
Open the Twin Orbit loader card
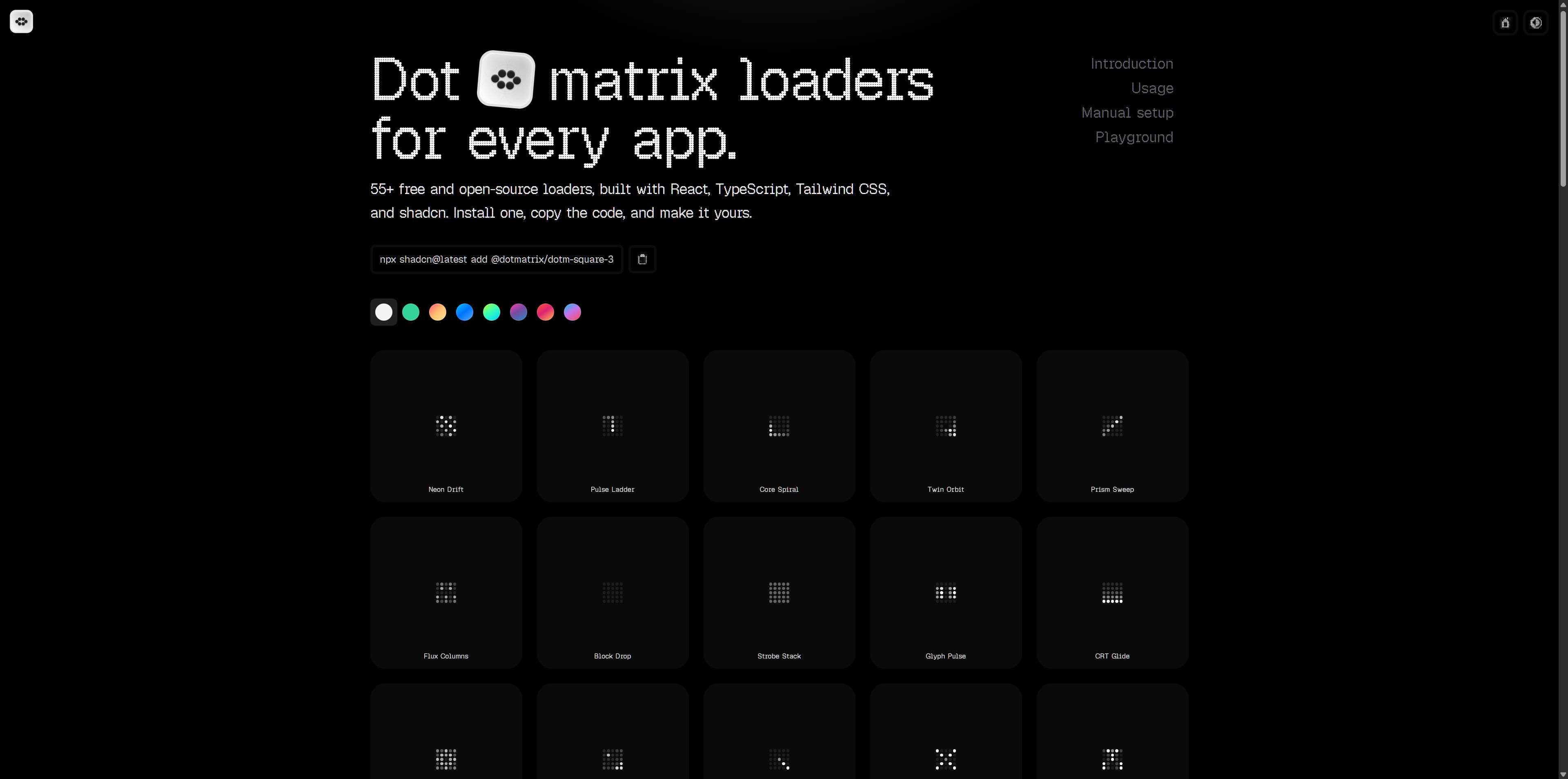(x=946, y=426)
